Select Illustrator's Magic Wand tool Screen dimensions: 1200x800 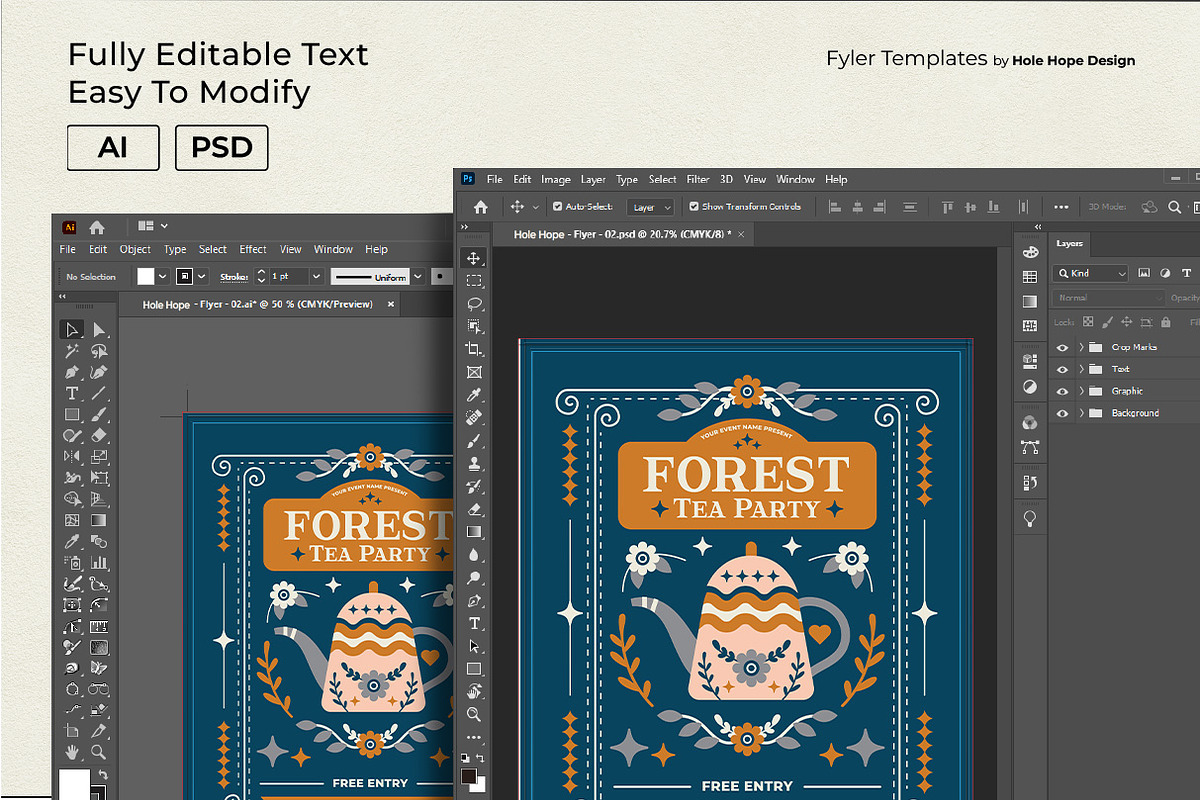[71, 351]
